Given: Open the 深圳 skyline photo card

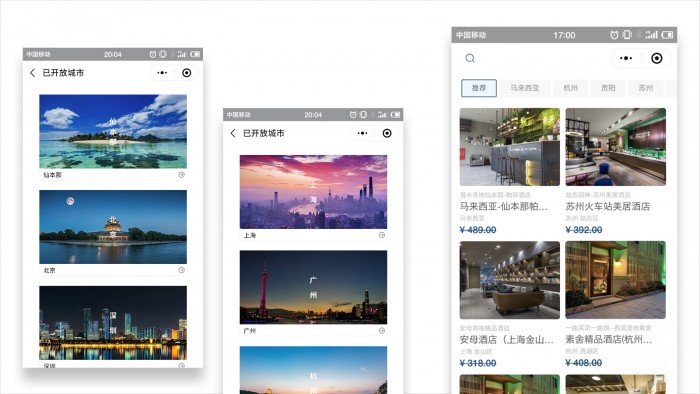Looking at the screenshot, I should click(113, 323).
